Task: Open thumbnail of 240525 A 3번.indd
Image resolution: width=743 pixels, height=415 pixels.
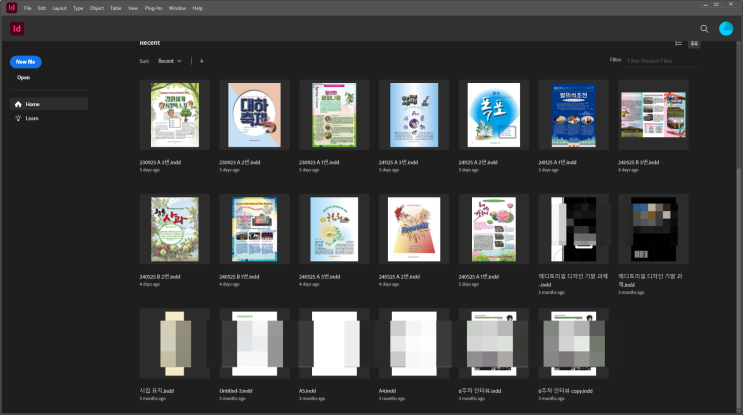Action: (334, 229)
